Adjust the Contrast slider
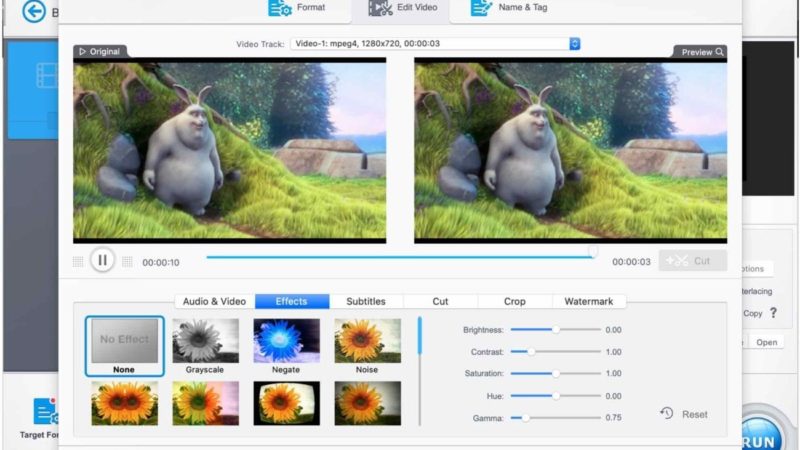The image size is (800, 450). pyautogui.click(x=556, y=352)
